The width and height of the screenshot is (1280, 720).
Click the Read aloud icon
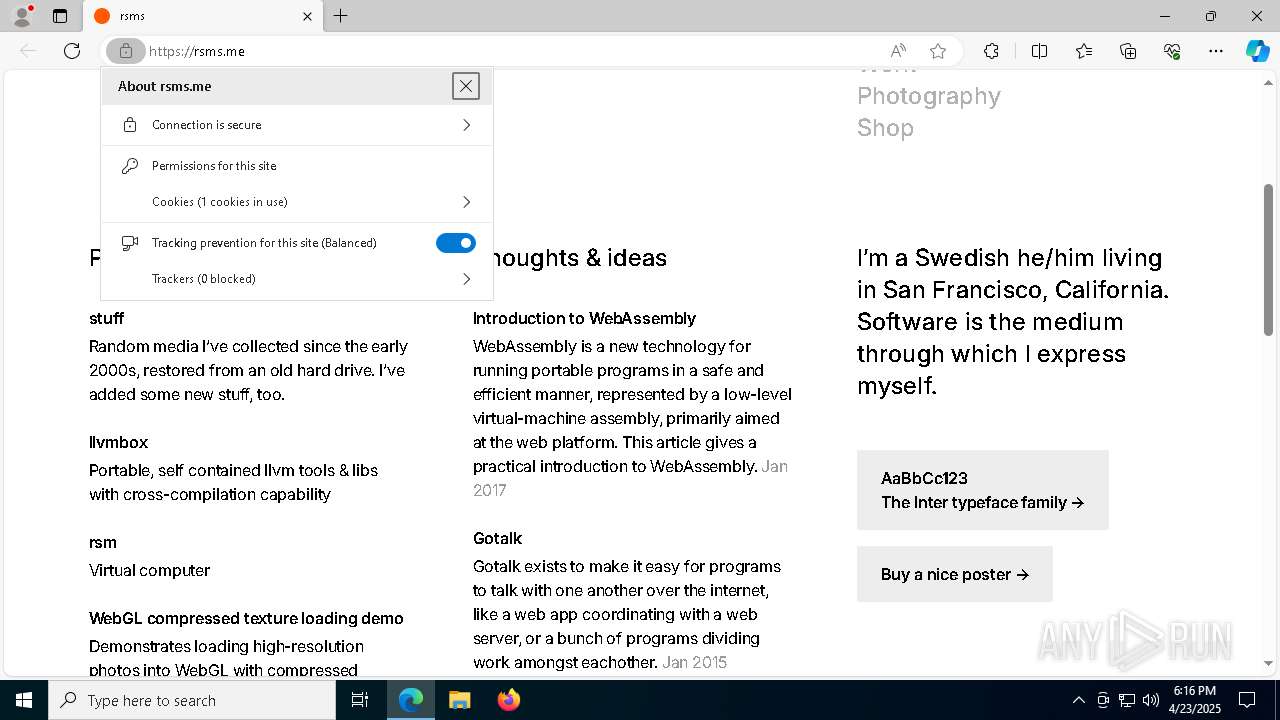[898, 51]
